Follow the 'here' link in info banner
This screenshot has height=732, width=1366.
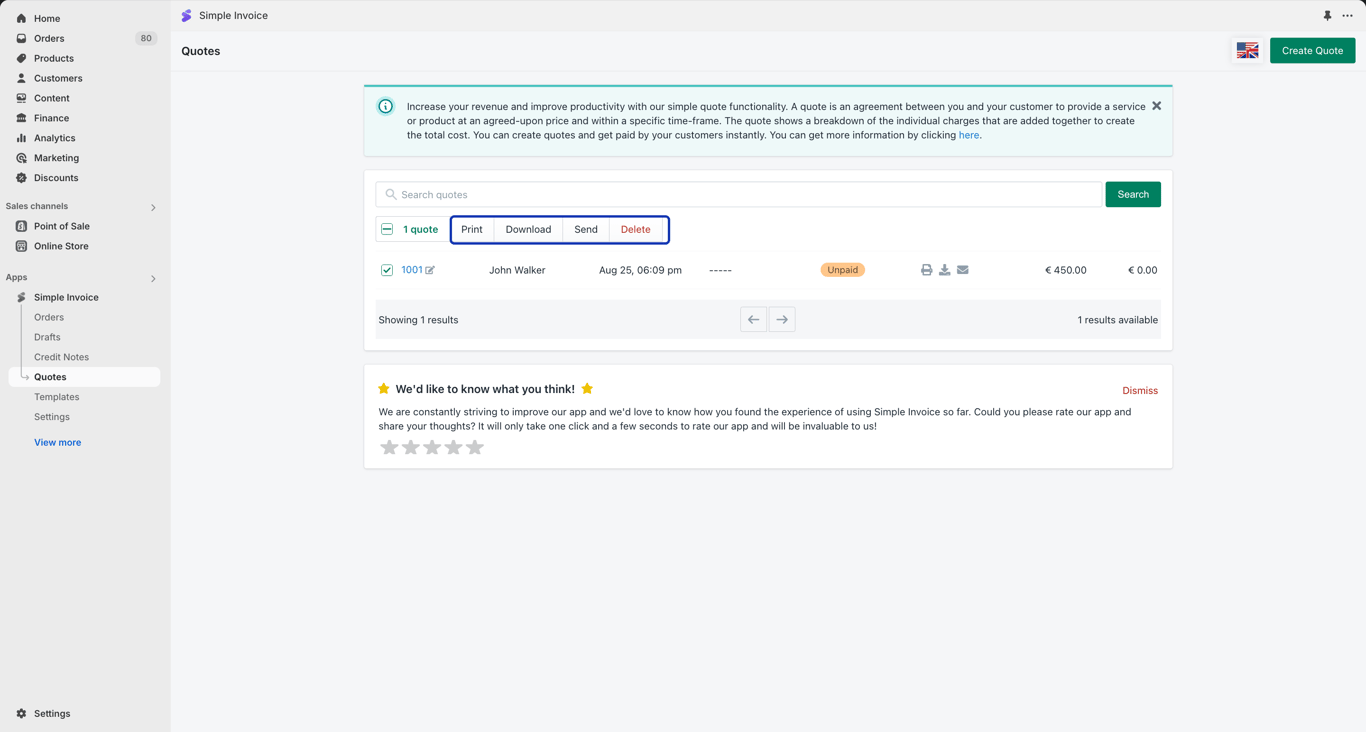tap(968, 135)
